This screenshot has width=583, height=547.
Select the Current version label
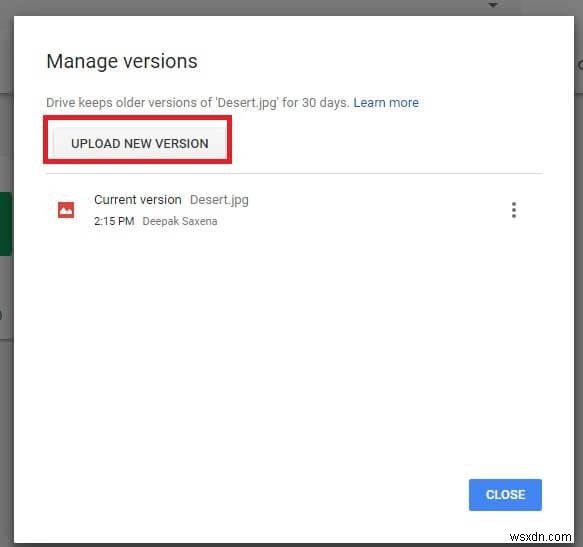pyautogui.click(x=138, y=200)
